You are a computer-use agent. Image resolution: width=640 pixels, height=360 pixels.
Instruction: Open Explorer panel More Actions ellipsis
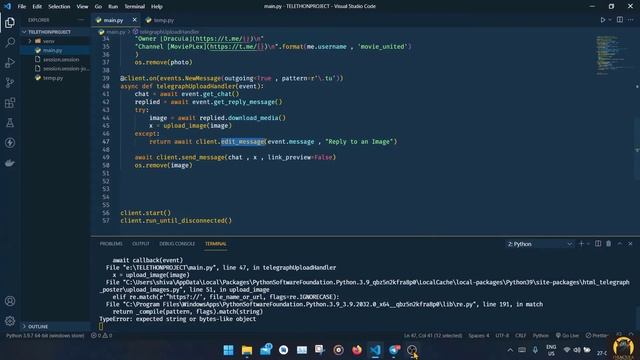81,20
